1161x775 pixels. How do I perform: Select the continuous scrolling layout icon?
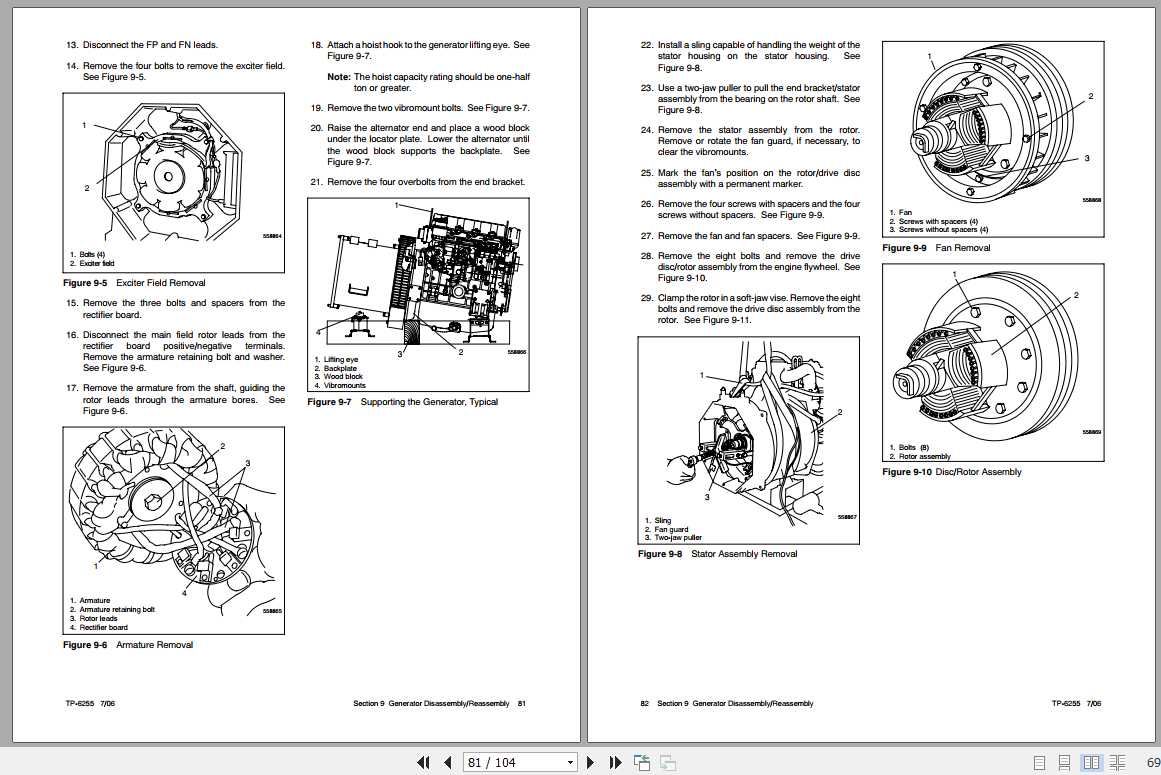click(1064, 762)
